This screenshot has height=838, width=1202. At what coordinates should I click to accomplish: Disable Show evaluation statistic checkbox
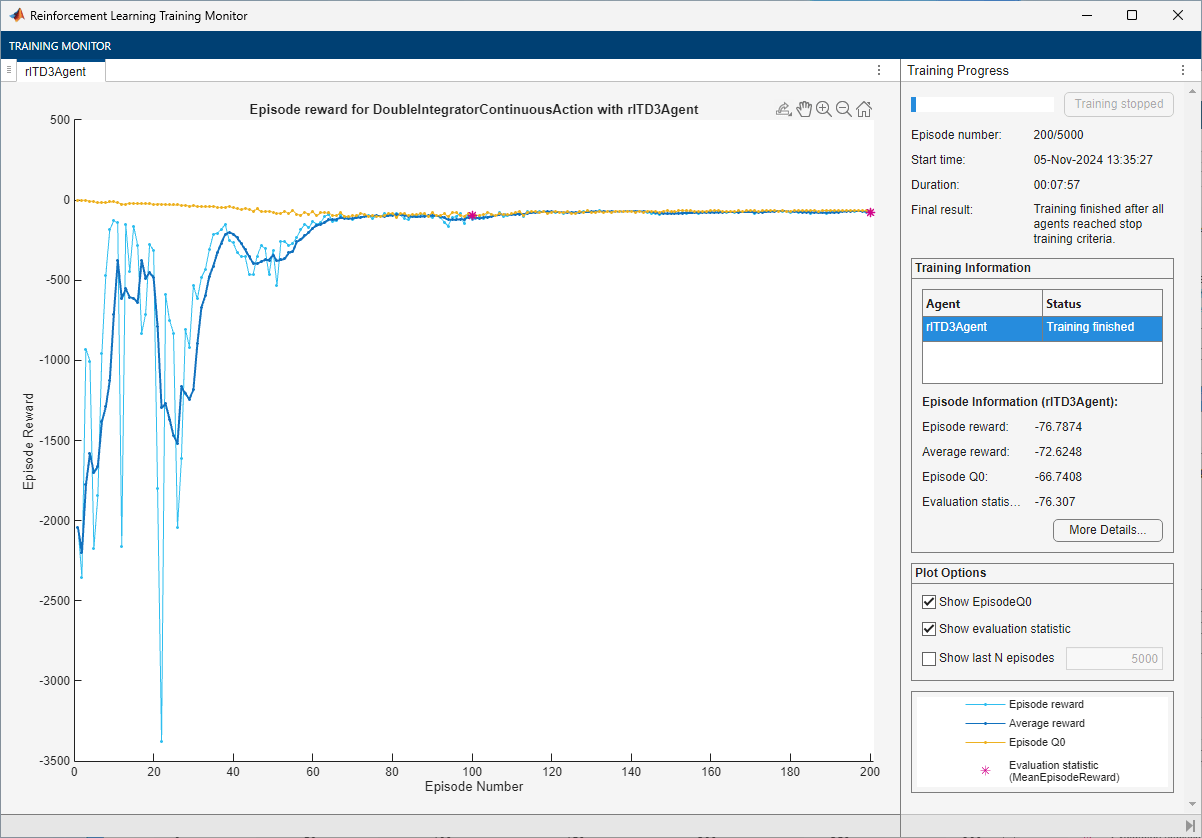point(929,629)
